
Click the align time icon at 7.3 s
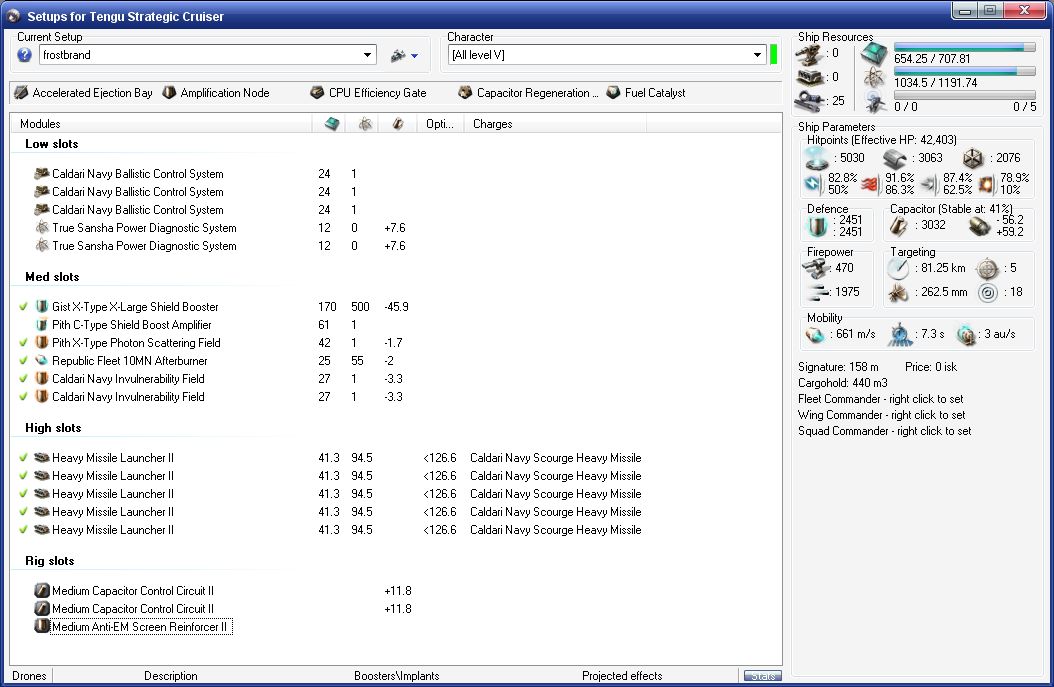[x=900, y=334]
